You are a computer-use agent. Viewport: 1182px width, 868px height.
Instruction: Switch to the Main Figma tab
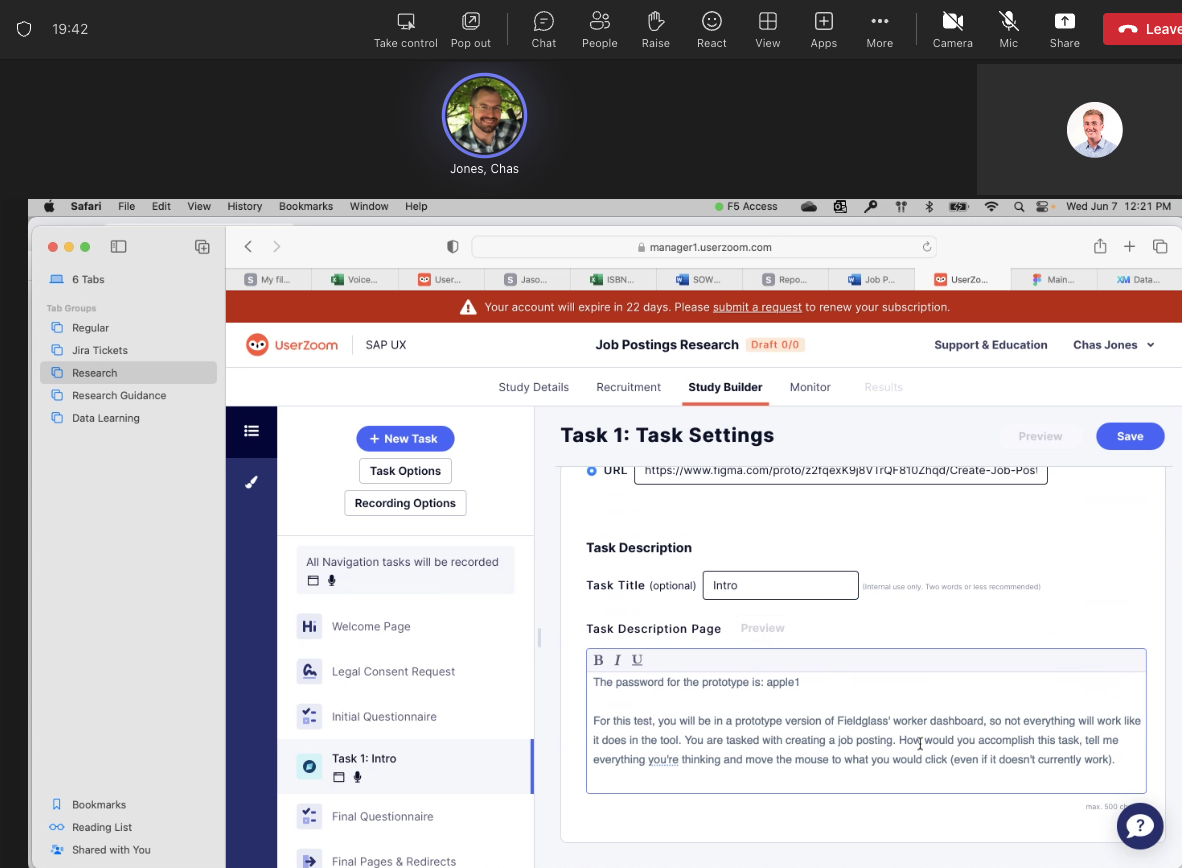click(x=1054, y=279)
